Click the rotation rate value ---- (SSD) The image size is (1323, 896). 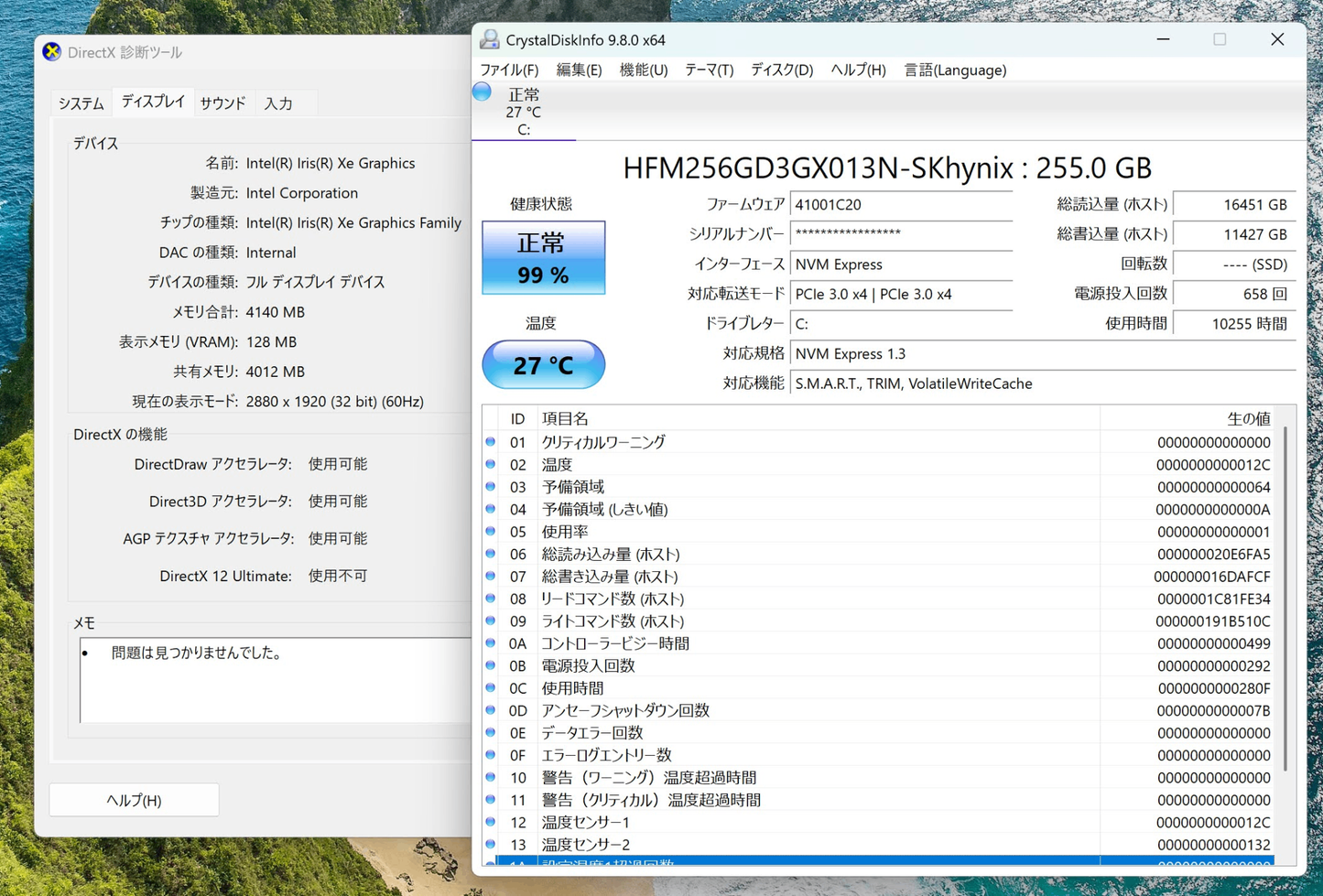coord(1234,264)
